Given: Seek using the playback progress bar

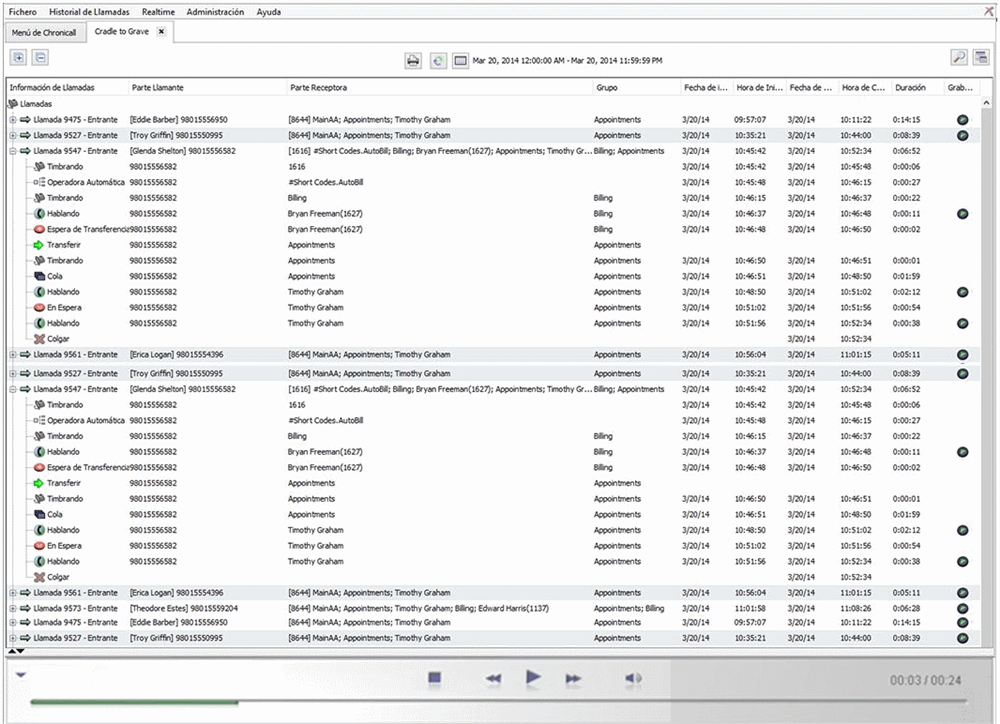Looking at the screenshot, I should (x=498, y=702).
